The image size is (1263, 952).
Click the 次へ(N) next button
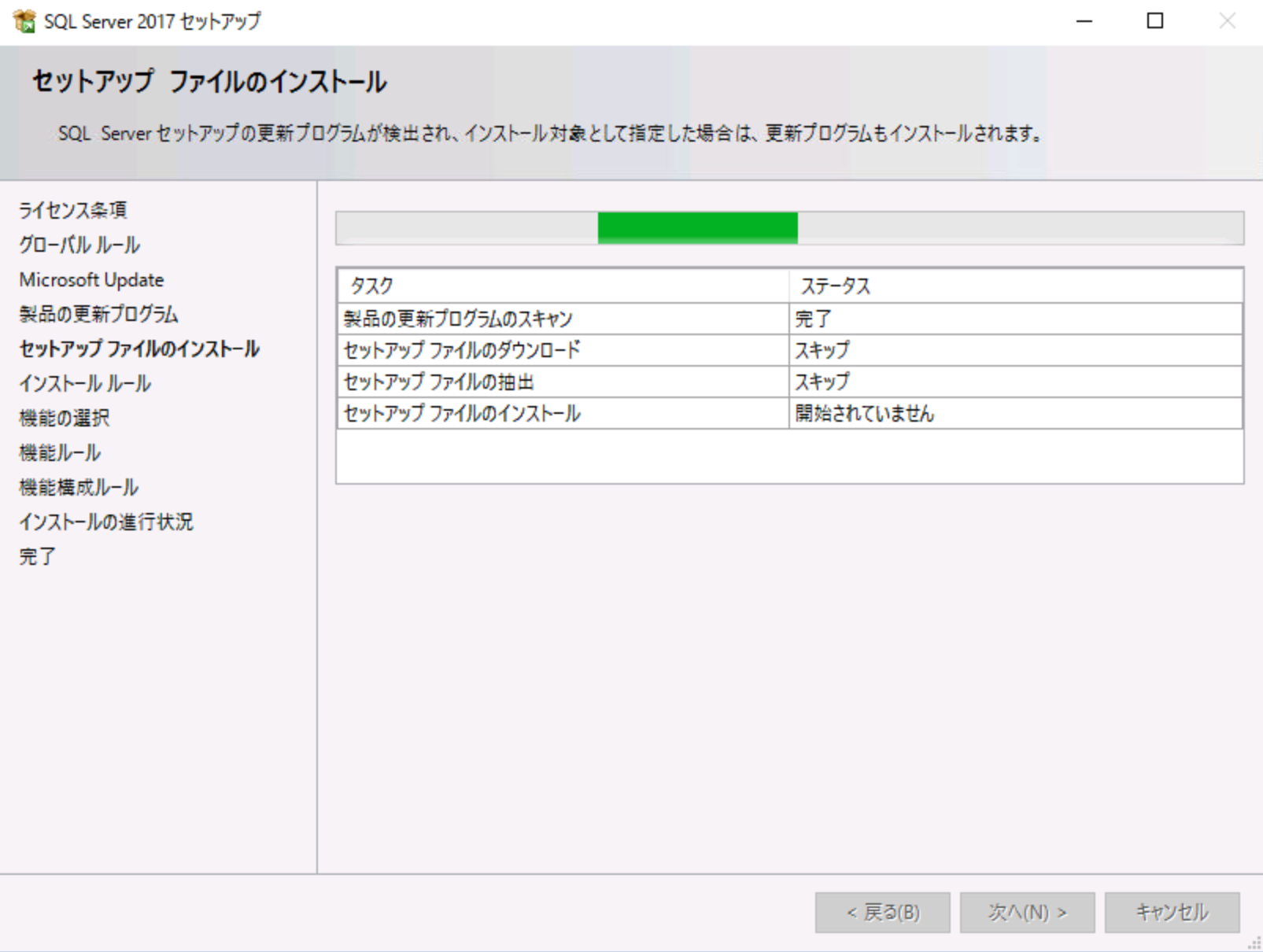(x=1027, y=912)
